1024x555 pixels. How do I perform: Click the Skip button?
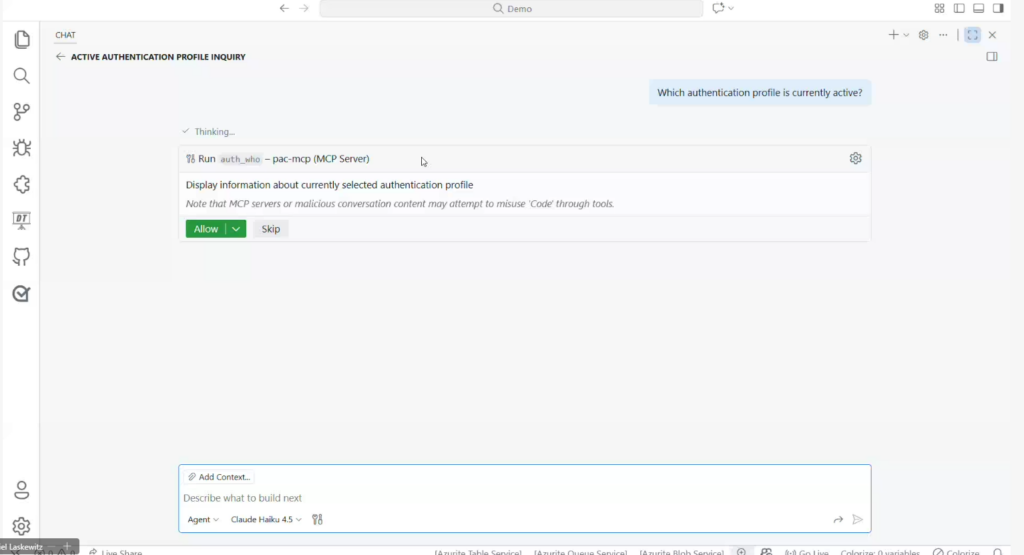point(270,229)
